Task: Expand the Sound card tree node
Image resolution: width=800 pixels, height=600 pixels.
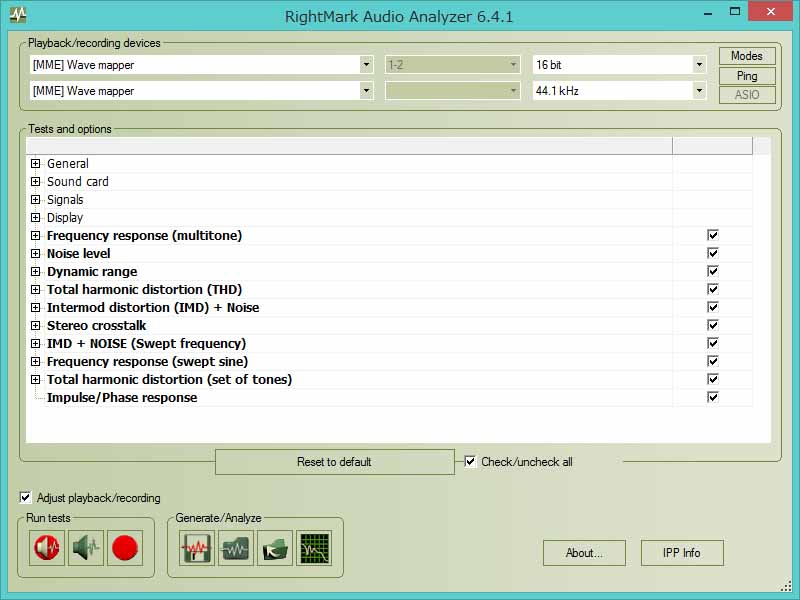Action: click(35, 182)
